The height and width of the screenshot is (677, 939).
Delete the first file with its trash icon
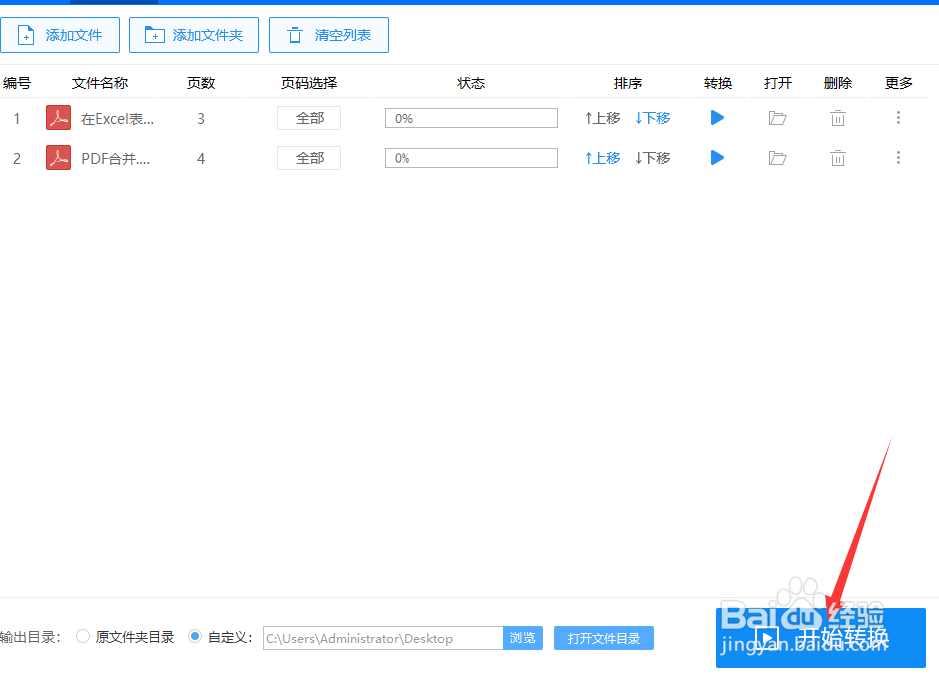(837, 117)
